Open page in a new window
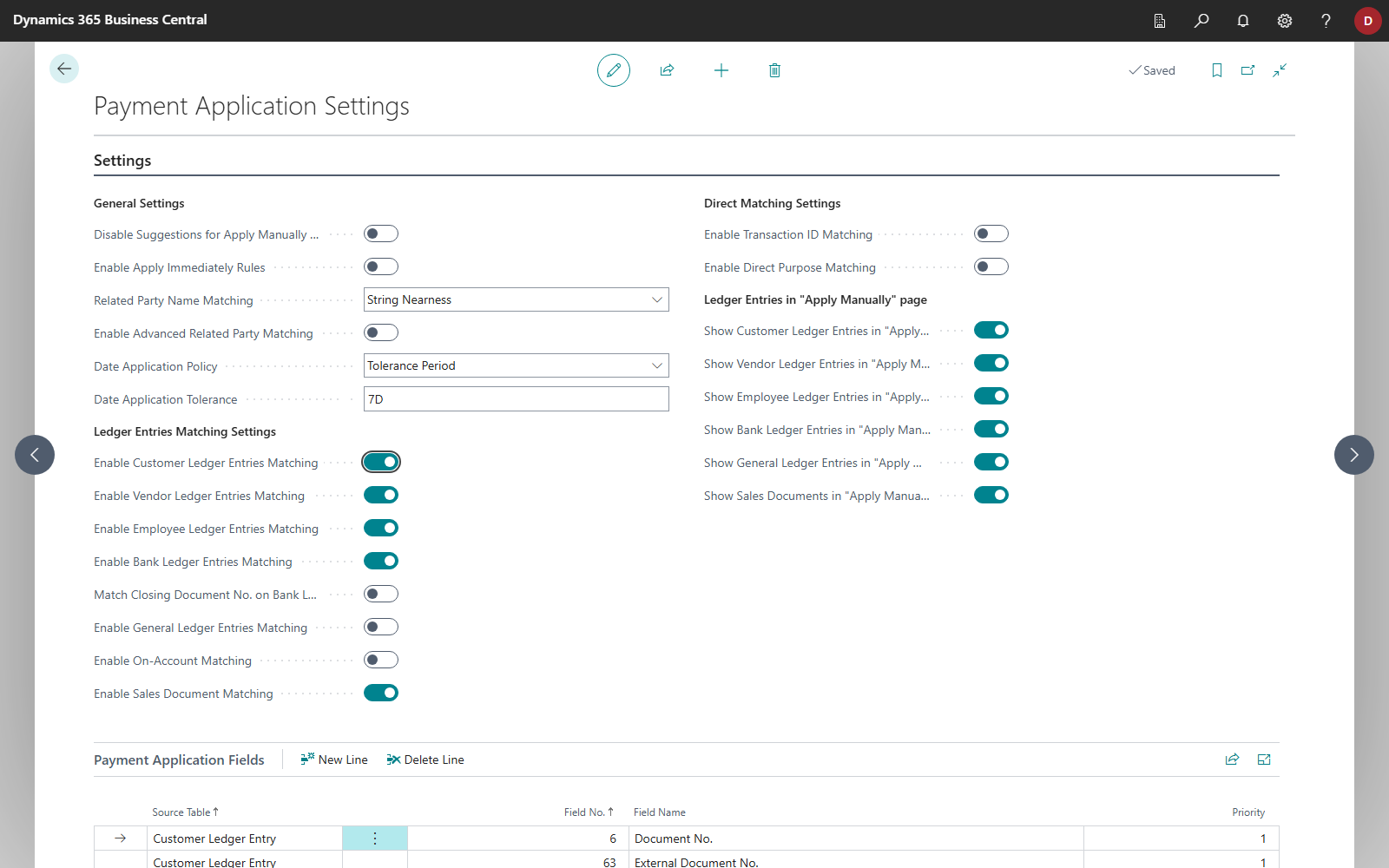 (x=1248, y=70)
